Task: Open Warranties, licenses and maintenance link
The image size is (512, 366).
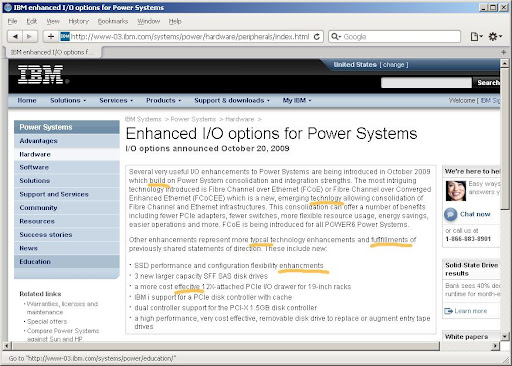Action: (62, 308)
